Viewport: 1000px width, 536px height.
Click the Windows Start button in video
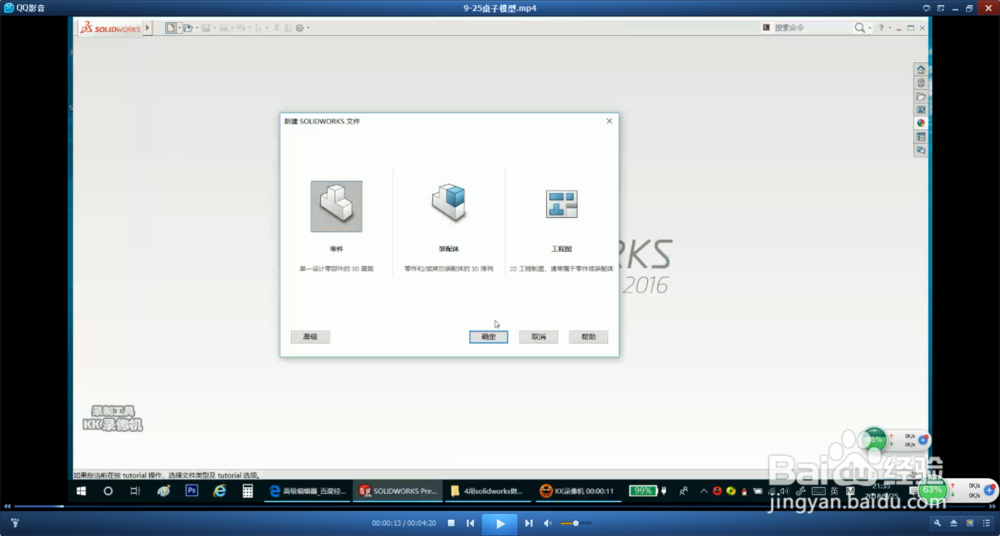[x=81, y=491]
